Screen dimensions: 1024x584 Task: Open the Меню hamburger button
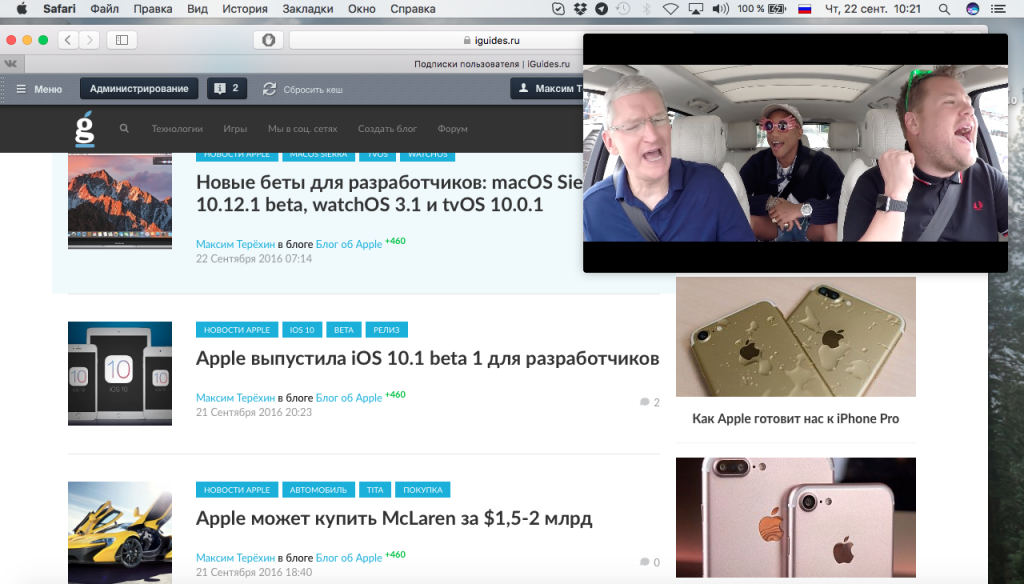(x=39, y=89)
